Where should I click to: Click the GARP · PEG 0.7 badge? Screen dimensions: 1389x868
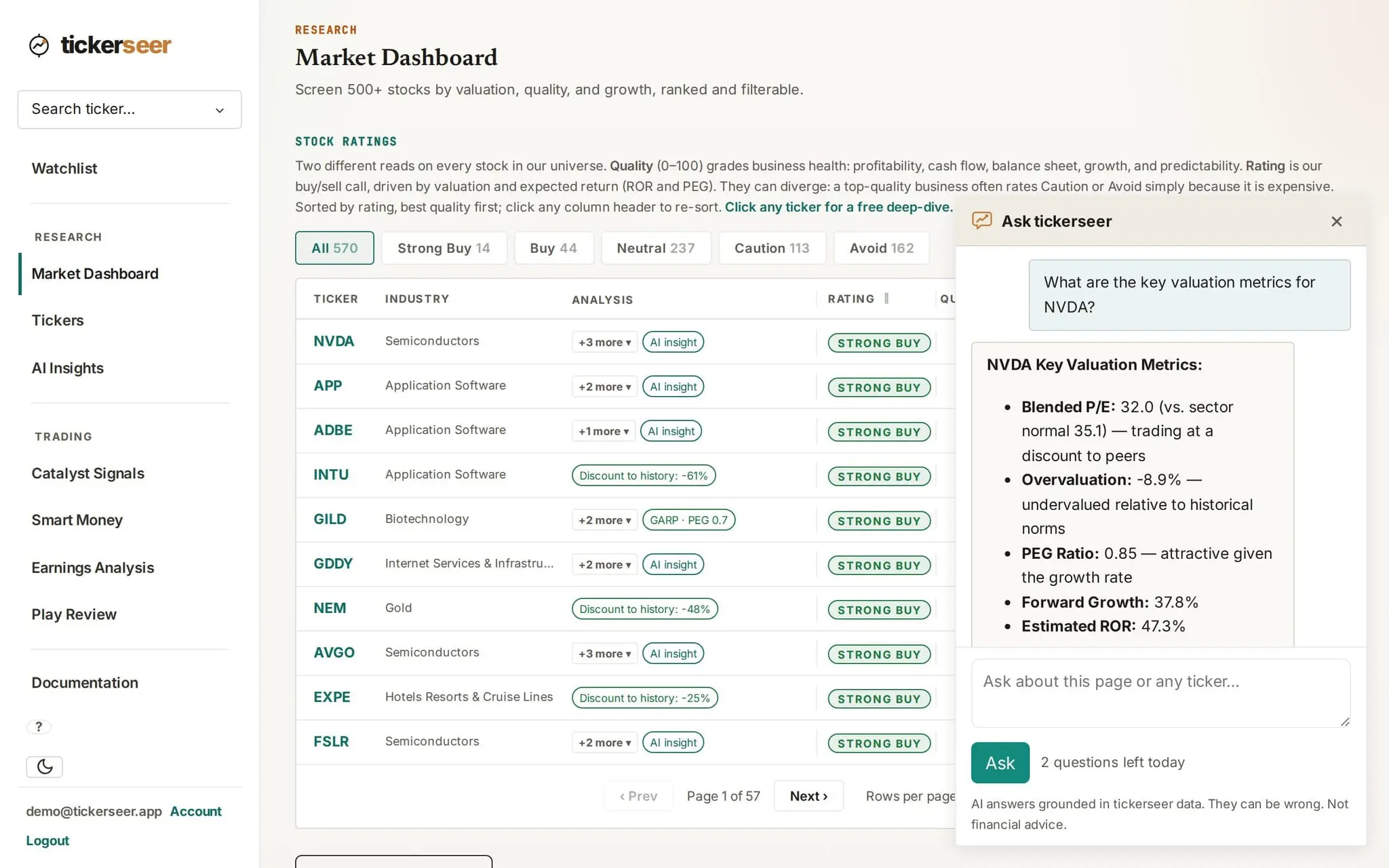click(x=688, y=520)
